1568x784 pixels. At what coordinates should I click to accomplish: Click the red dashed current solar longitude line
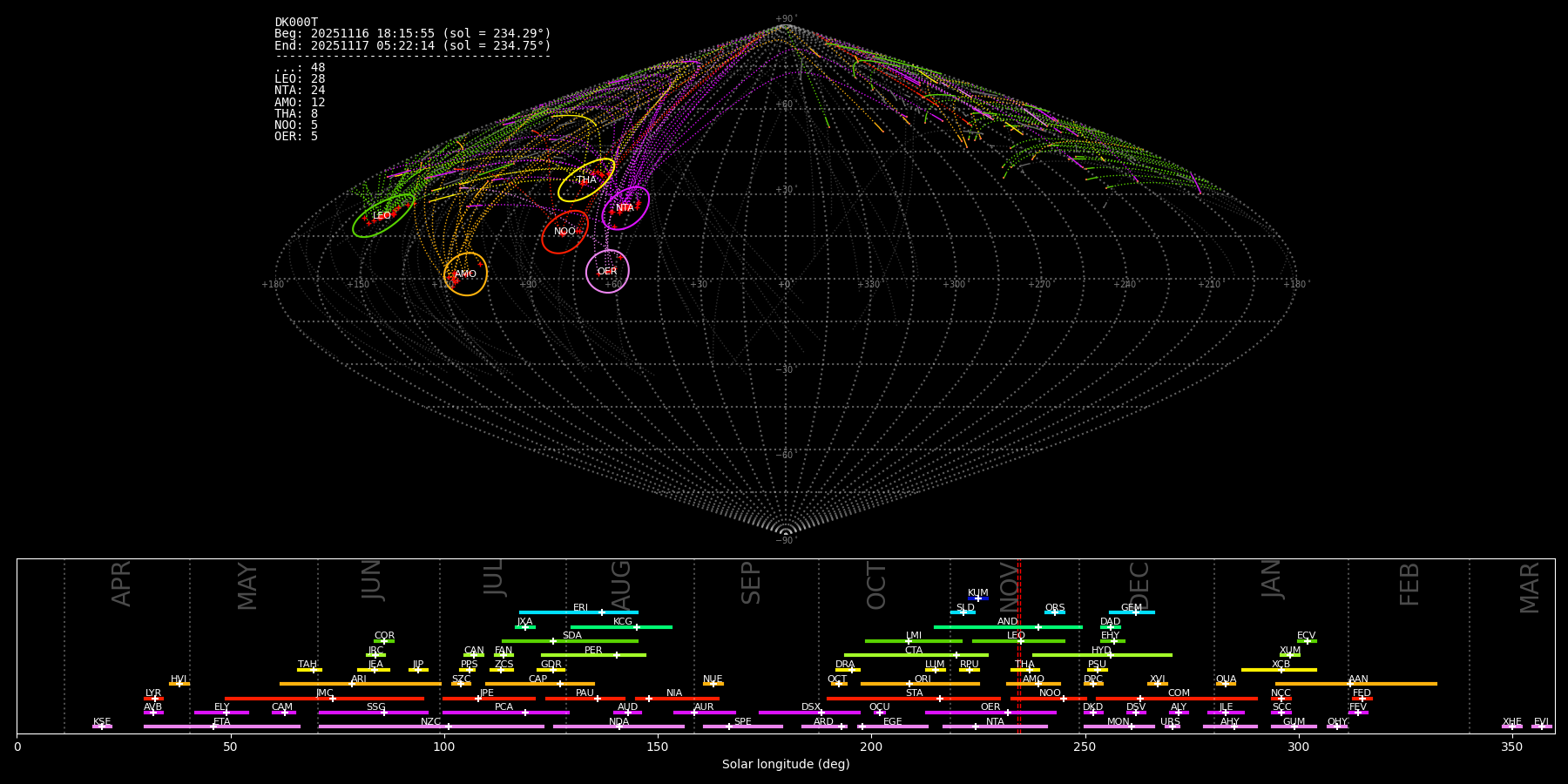coord(1018,645)
